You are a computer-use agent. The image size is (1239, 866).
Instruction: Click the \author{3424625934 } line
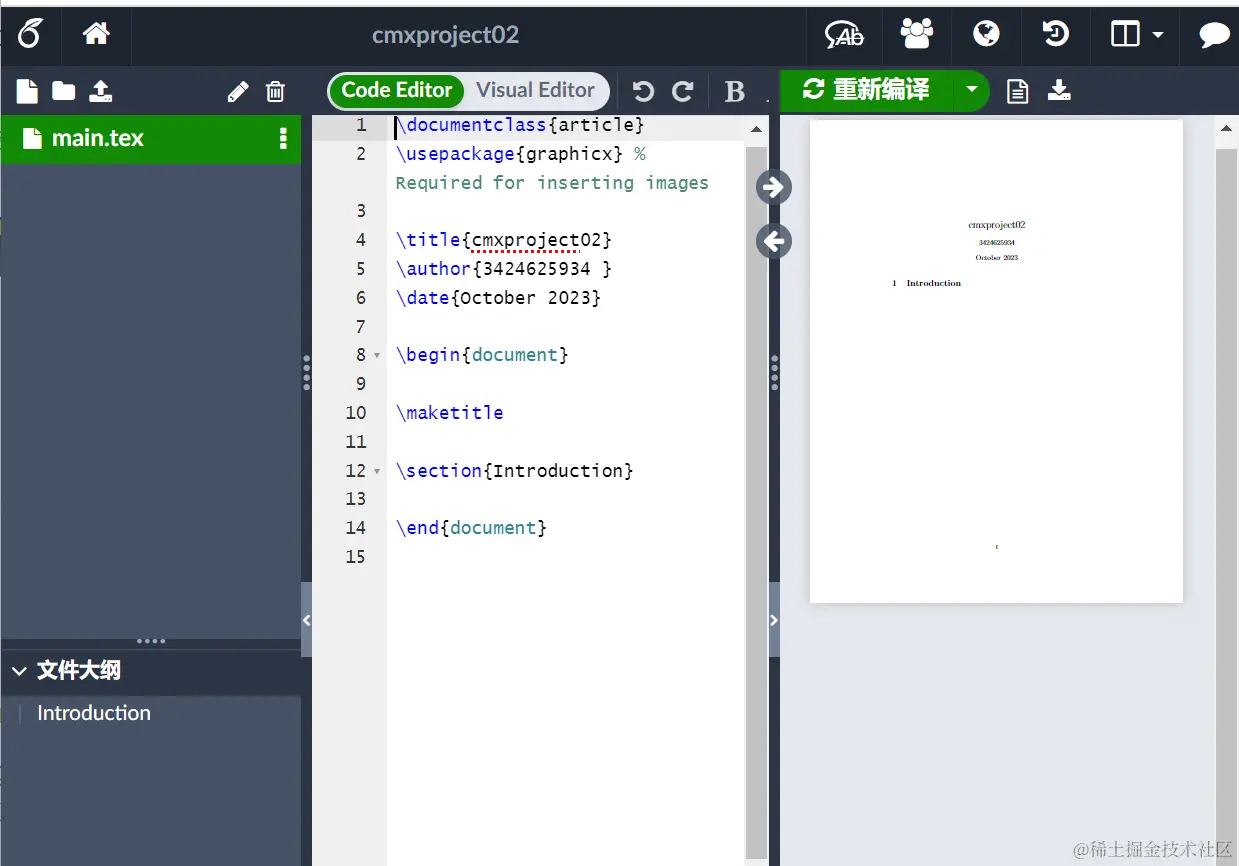pyautogui.click(x=503, y=269)
